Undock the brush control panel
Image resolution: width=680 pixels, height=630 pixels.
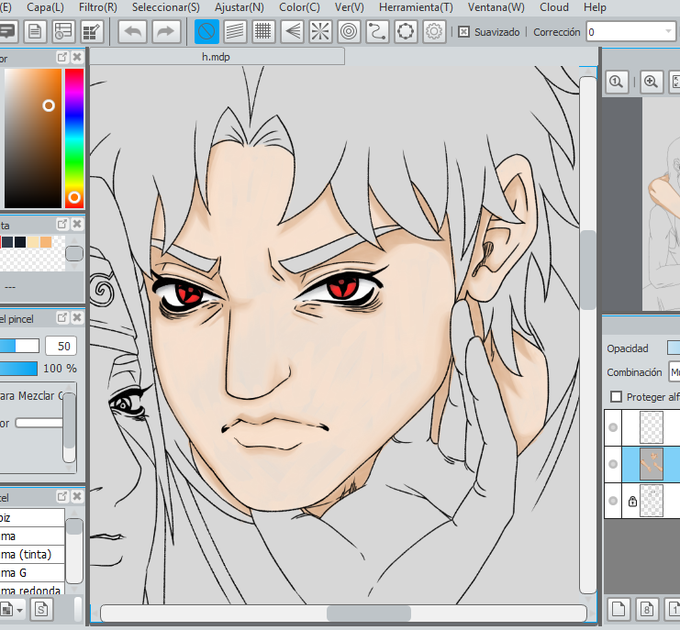pyautogui.click(x=62, y=318)
